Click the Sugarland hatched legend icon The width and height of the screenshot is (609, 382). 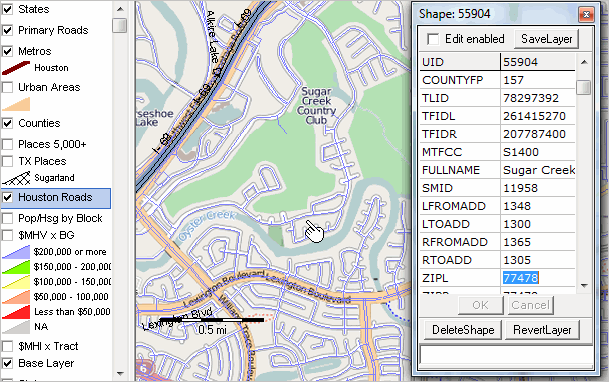pos(16,178)
